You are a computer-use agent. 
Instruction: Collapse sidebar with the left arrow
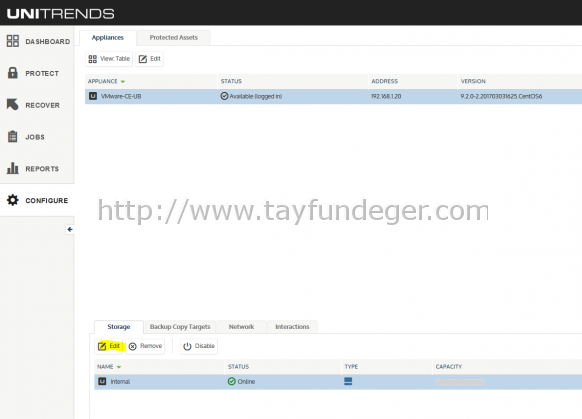[x=70, y=229]
